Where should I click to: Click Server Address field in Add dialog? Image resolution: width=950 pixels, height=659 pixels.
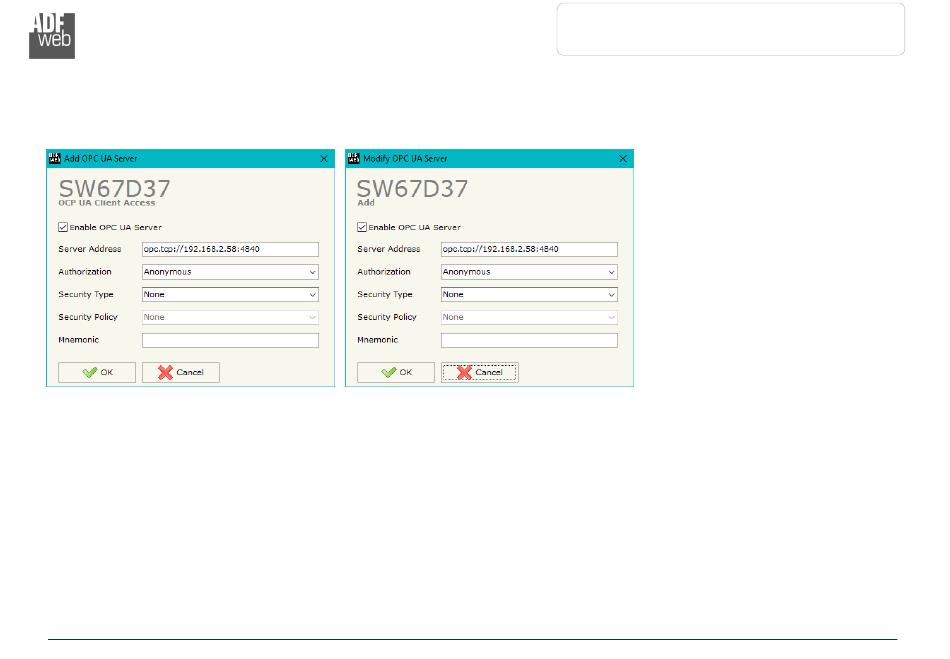click(x=230, y=249)
